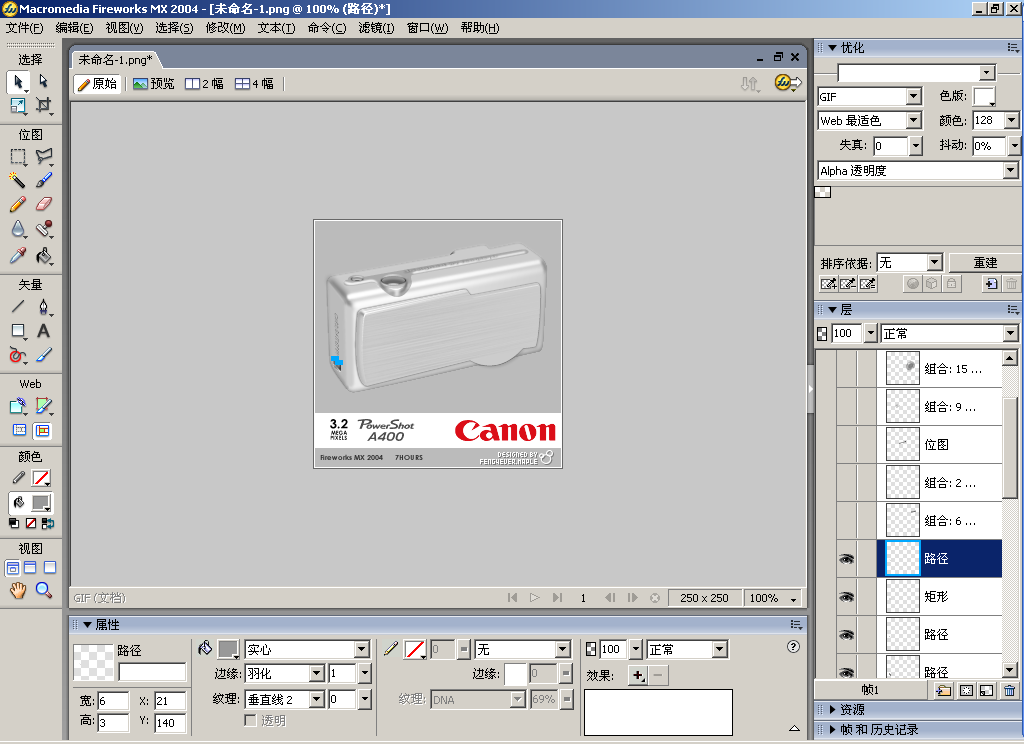Viewport: 1024px width, 744px height.
Task: Click the new layer button
Action: pos(942,690)
